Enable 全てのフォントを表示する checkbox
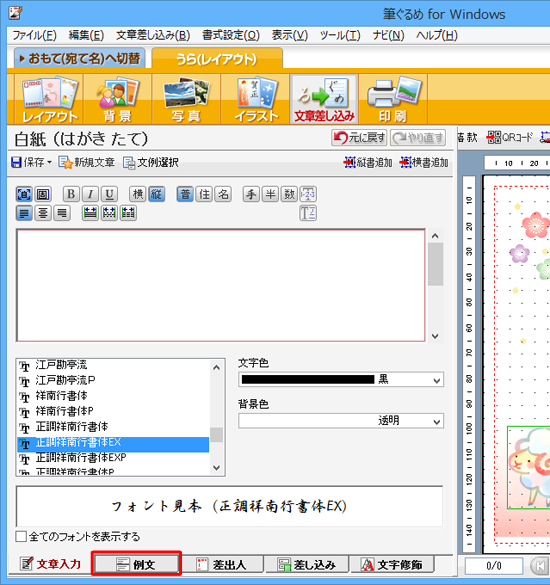This screenshot has height=585, width=550. click(x=21, y=536)
